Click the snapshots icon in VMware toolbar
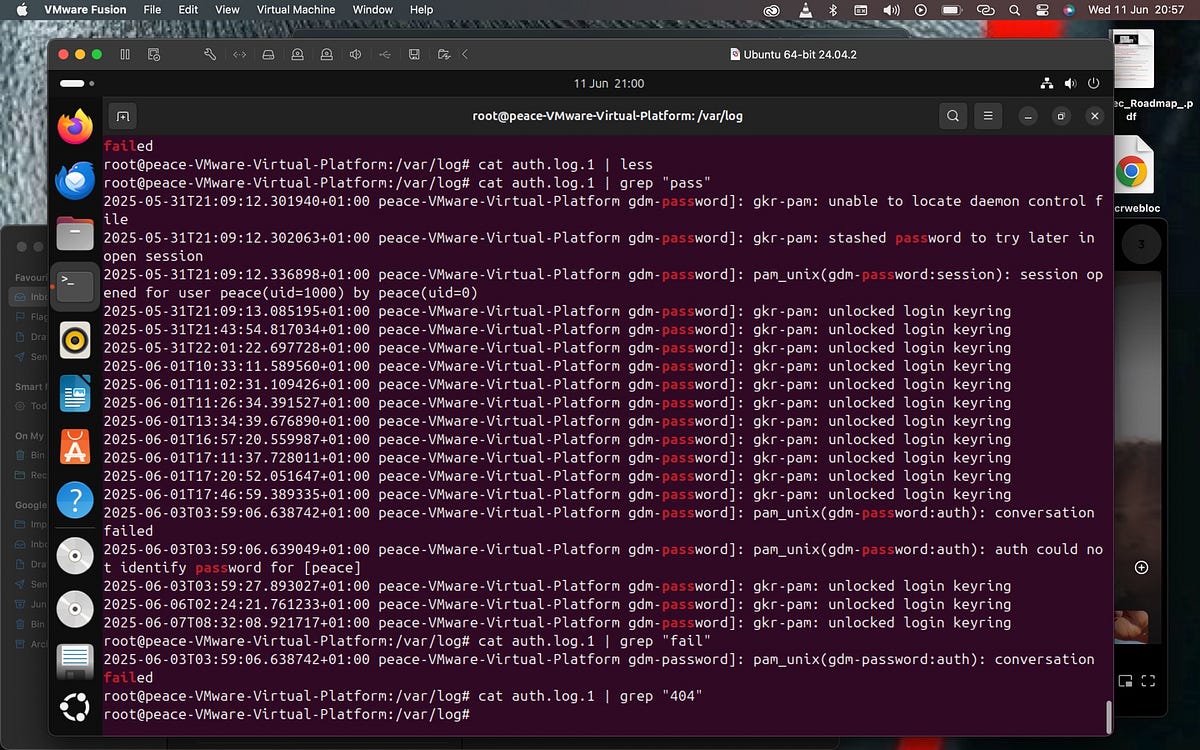Viewport: 1200px width, 750px height. (x=154, y=55)
